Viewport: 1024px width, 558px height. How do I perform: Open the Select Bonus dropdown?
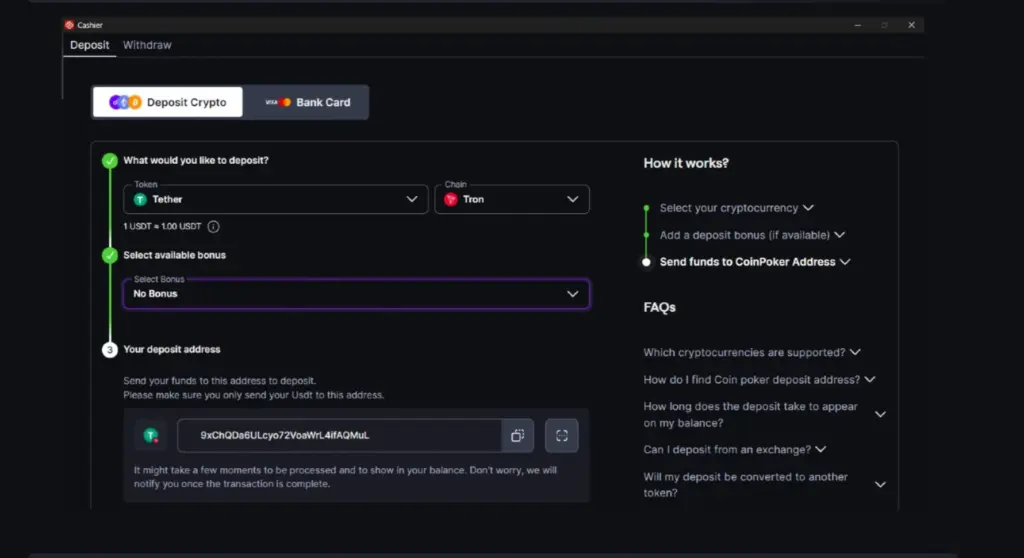click(x=357, y=294)
